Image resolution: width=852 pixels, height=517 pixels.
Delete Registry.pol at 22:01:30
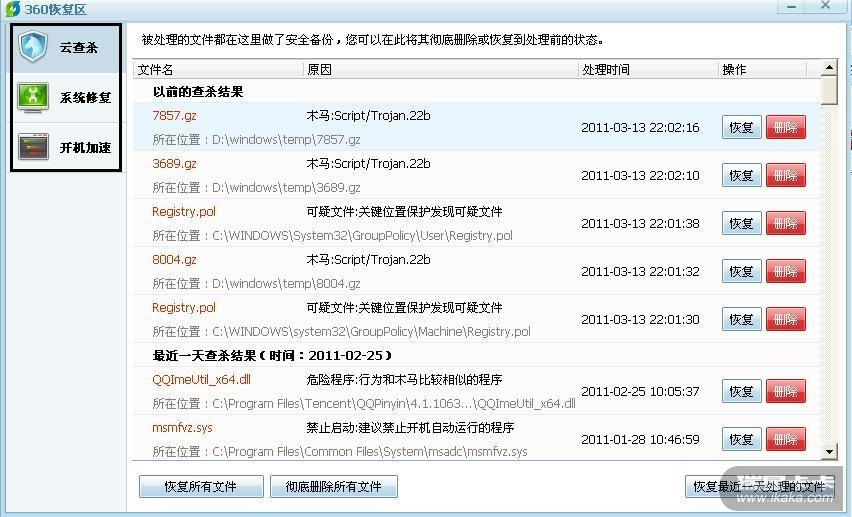pyautogui.click(x=786, y=319)
